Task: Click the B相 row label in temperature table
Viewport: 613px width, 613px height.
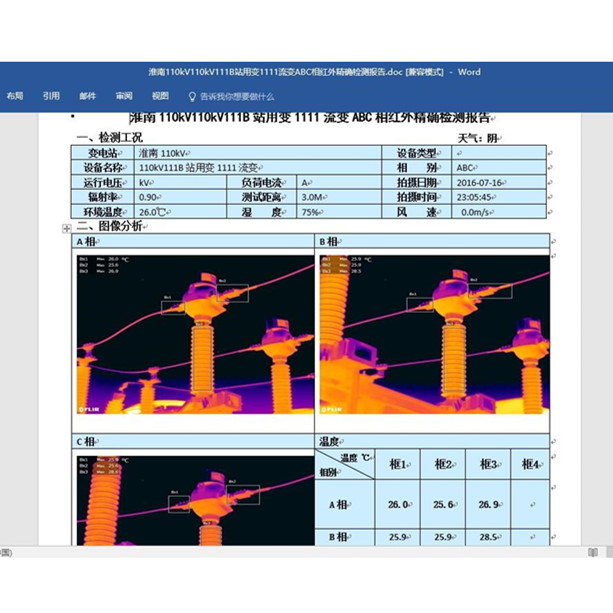Action: pyautogui.click(x=345, y=537)
